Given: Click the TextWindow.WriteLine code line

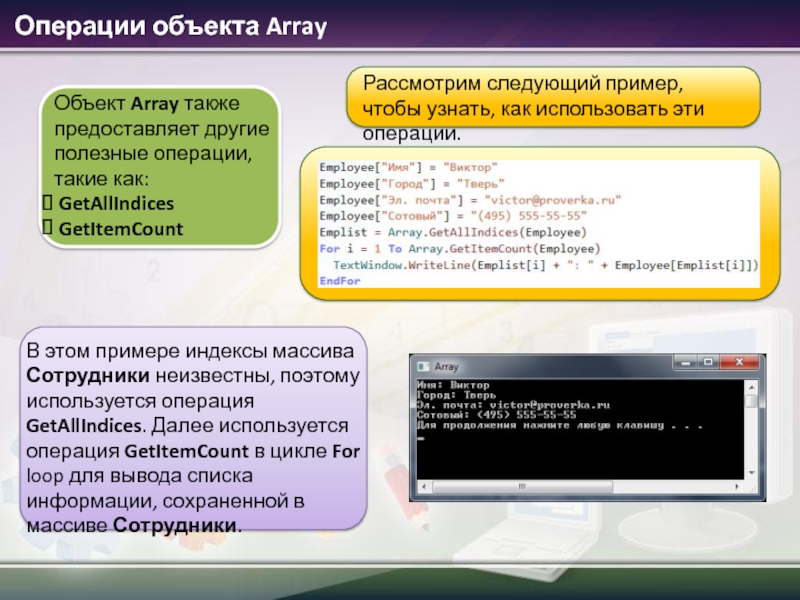Looking at the screenshot, I should click(x=545, y=265).
